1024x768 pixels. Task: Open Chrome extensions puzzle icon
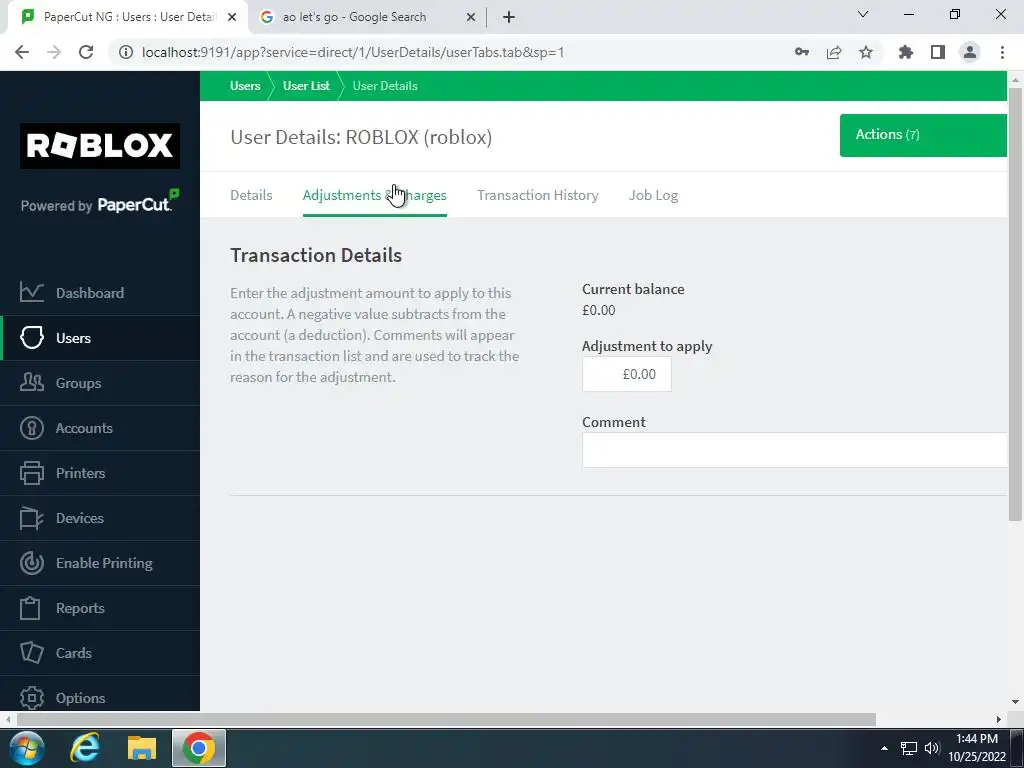click(x=906, y=52)
